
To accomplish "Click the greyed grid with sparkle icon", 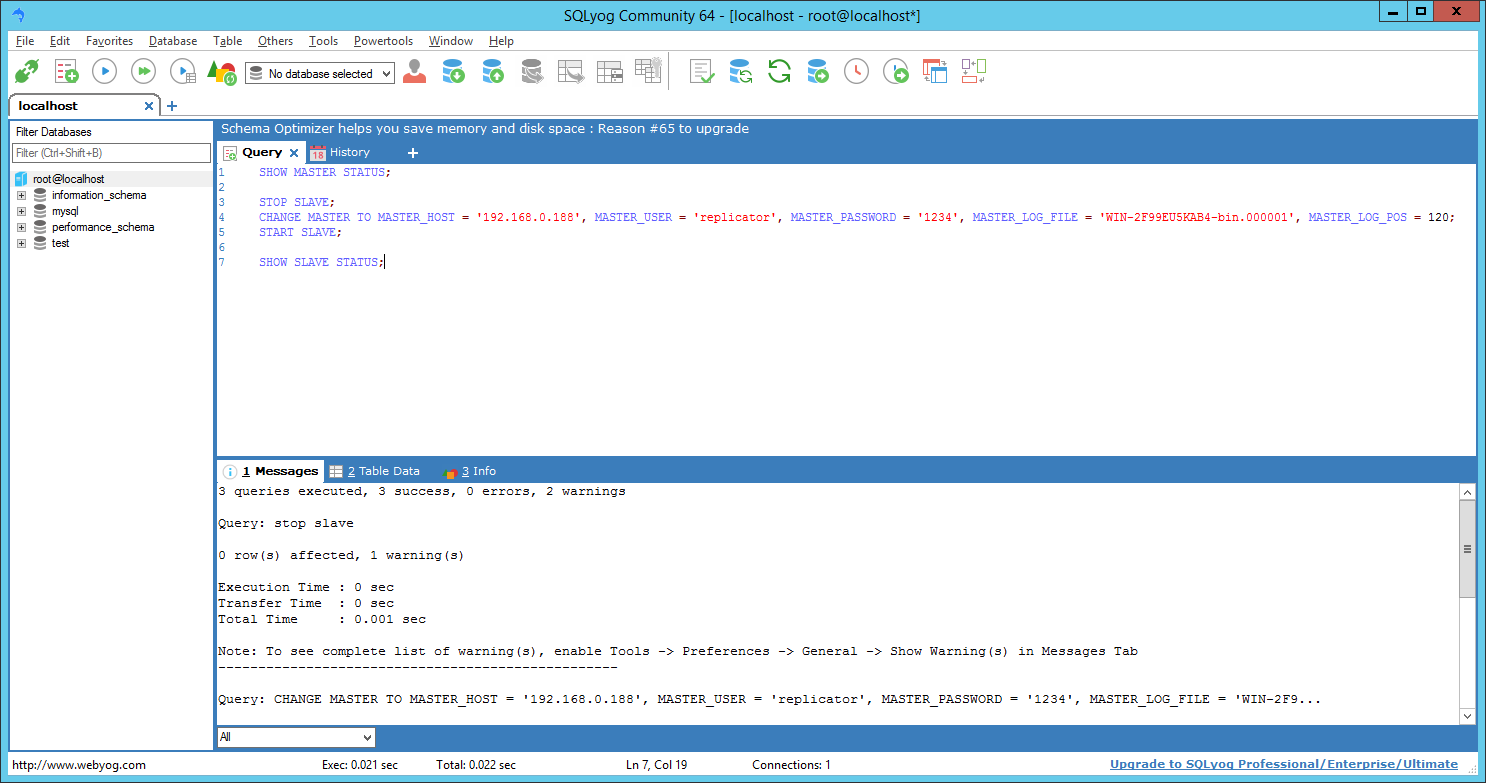I will (648, 72).
